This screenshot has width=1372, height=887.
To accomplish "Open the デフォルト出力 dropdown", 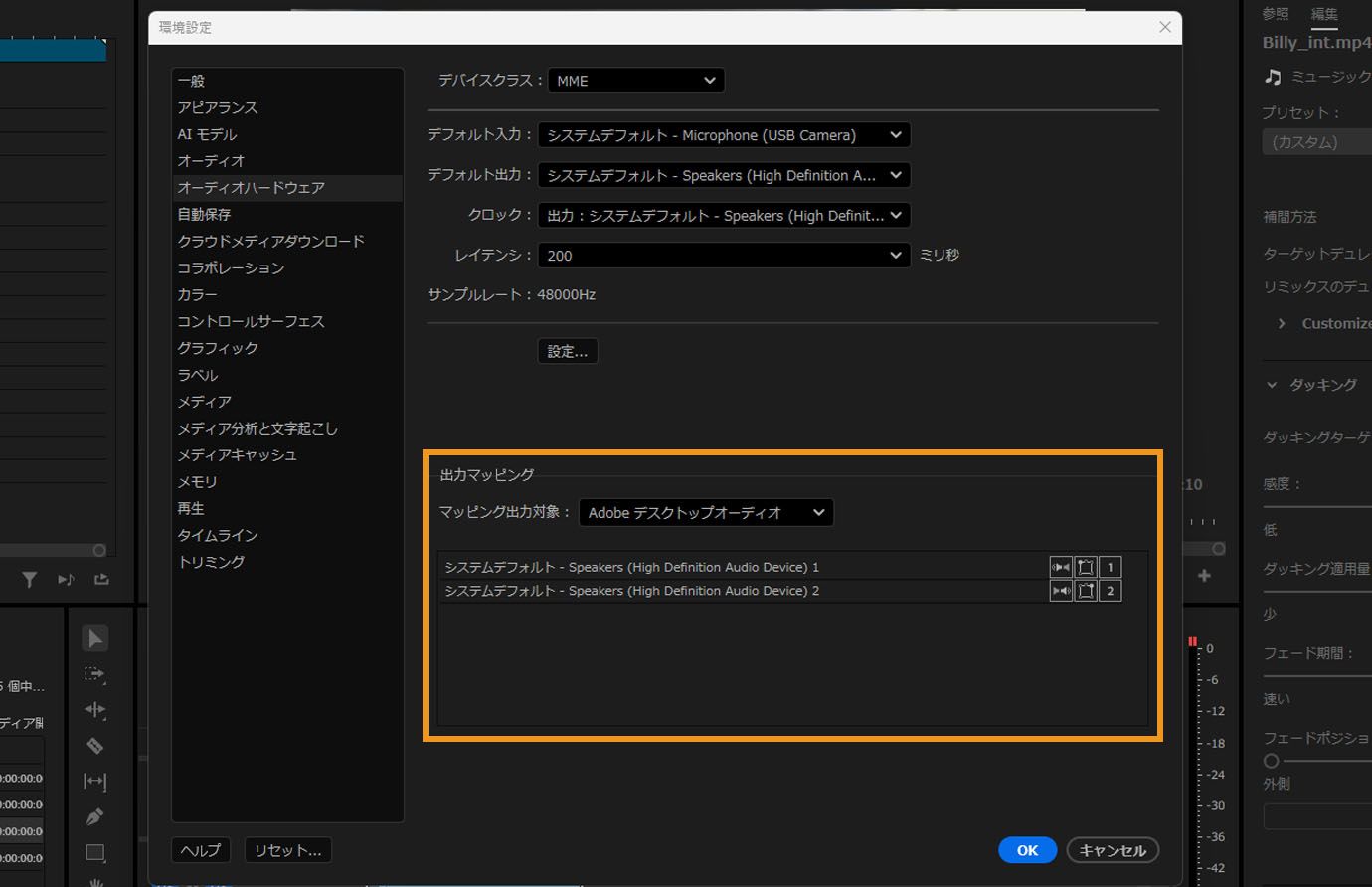I will pyautogui.click(x=725, y=175).
